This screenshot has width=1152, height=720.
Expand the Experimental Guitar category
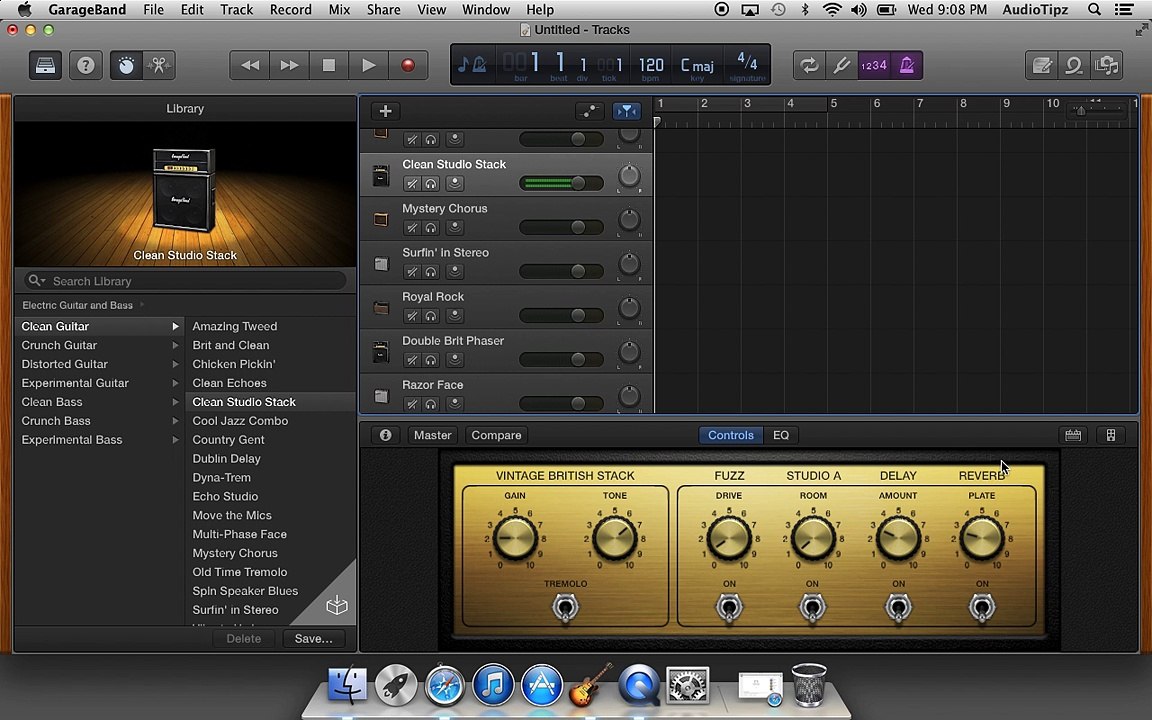[175, 384]
